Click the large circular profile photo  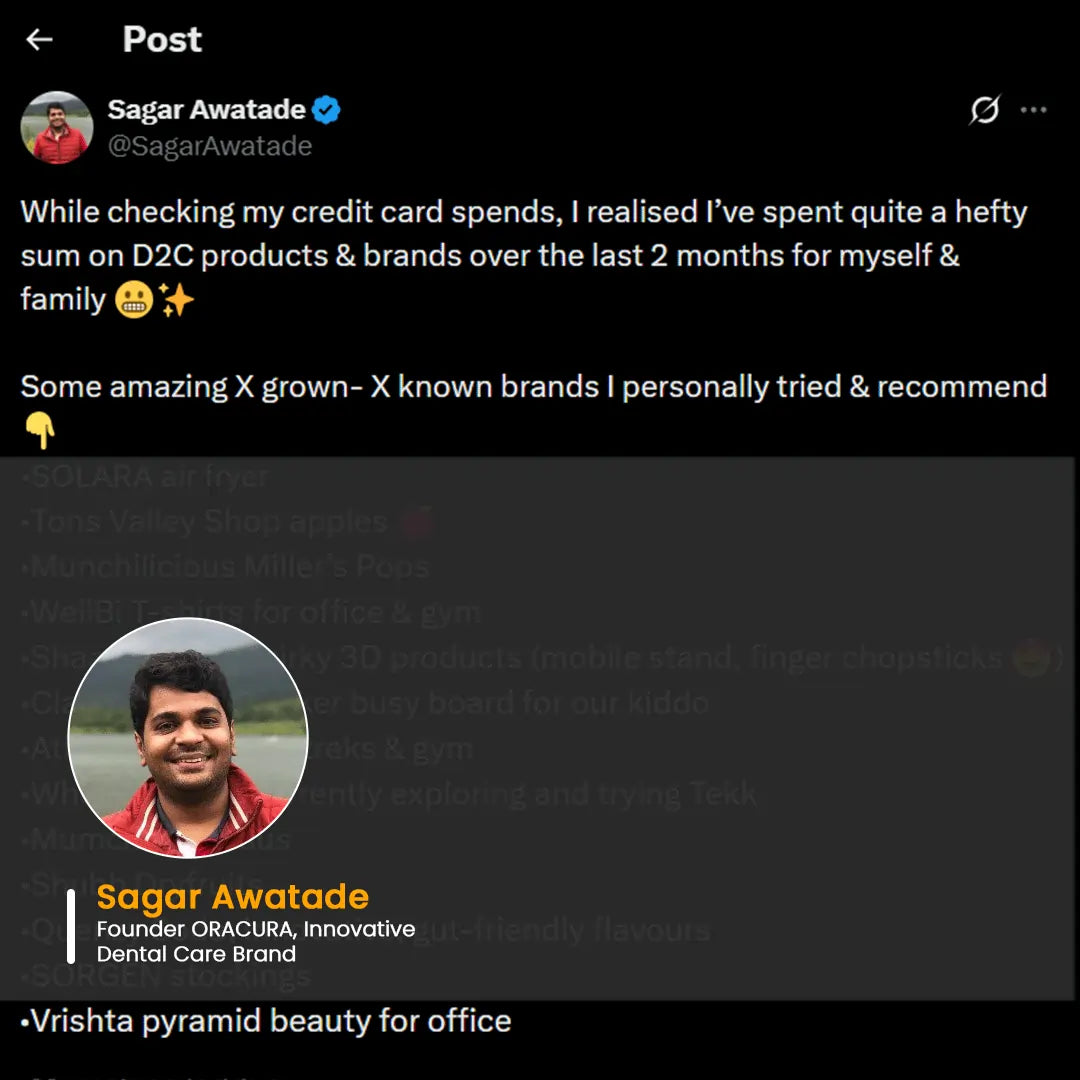point(188,738)
